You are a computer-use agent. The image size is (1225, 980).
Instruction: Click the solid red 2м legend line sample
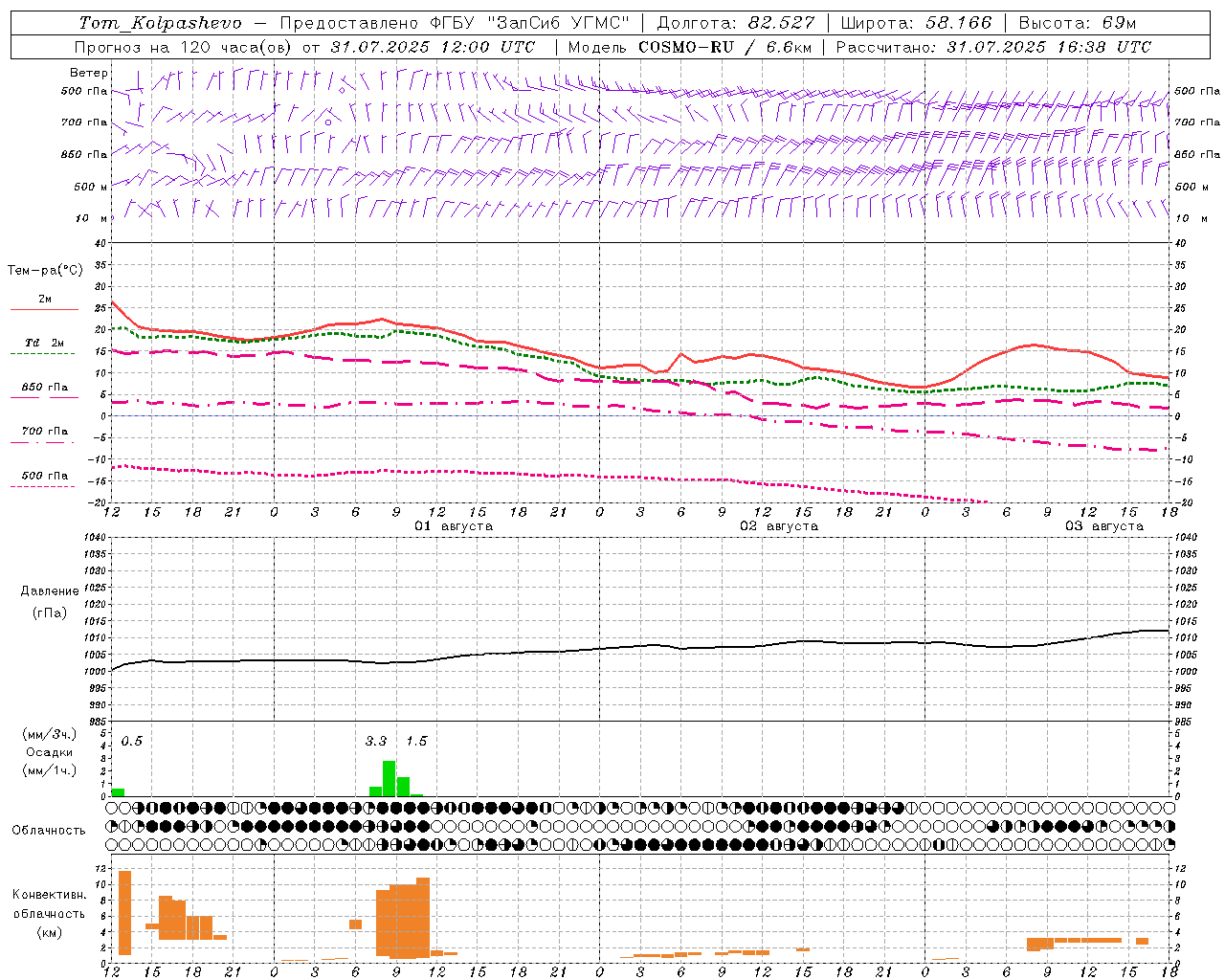pyautogui.click(x=44, y=309)
